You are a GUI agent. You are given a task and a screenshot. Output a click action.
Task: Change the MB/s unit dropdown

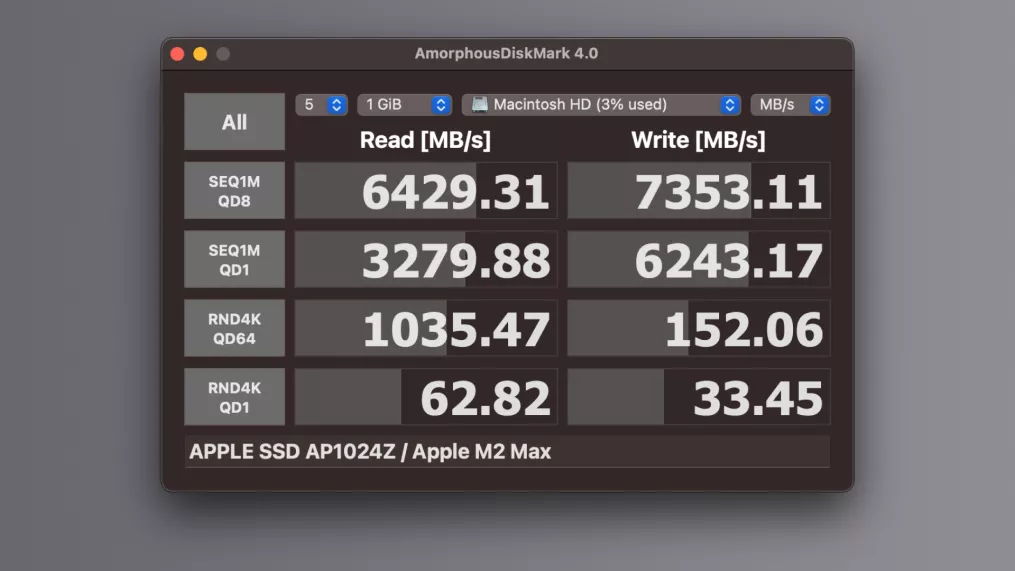(x=790, y=105)
